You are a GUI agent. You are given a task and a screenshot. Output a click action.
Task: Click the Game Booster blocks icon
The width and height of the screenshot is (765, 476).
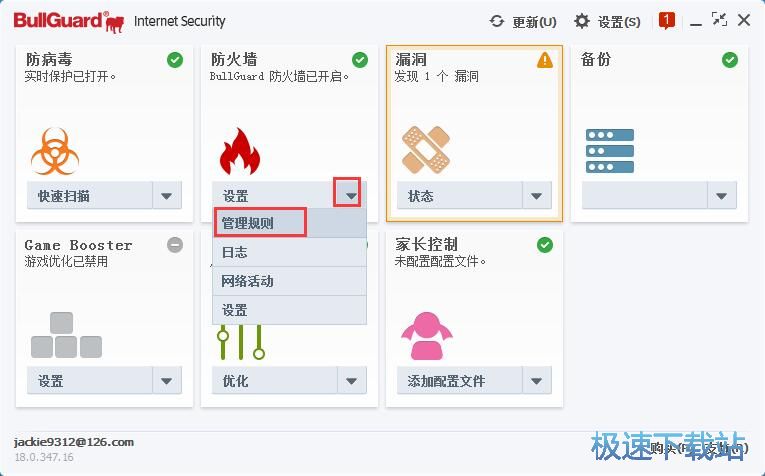[x=66, y=336]
